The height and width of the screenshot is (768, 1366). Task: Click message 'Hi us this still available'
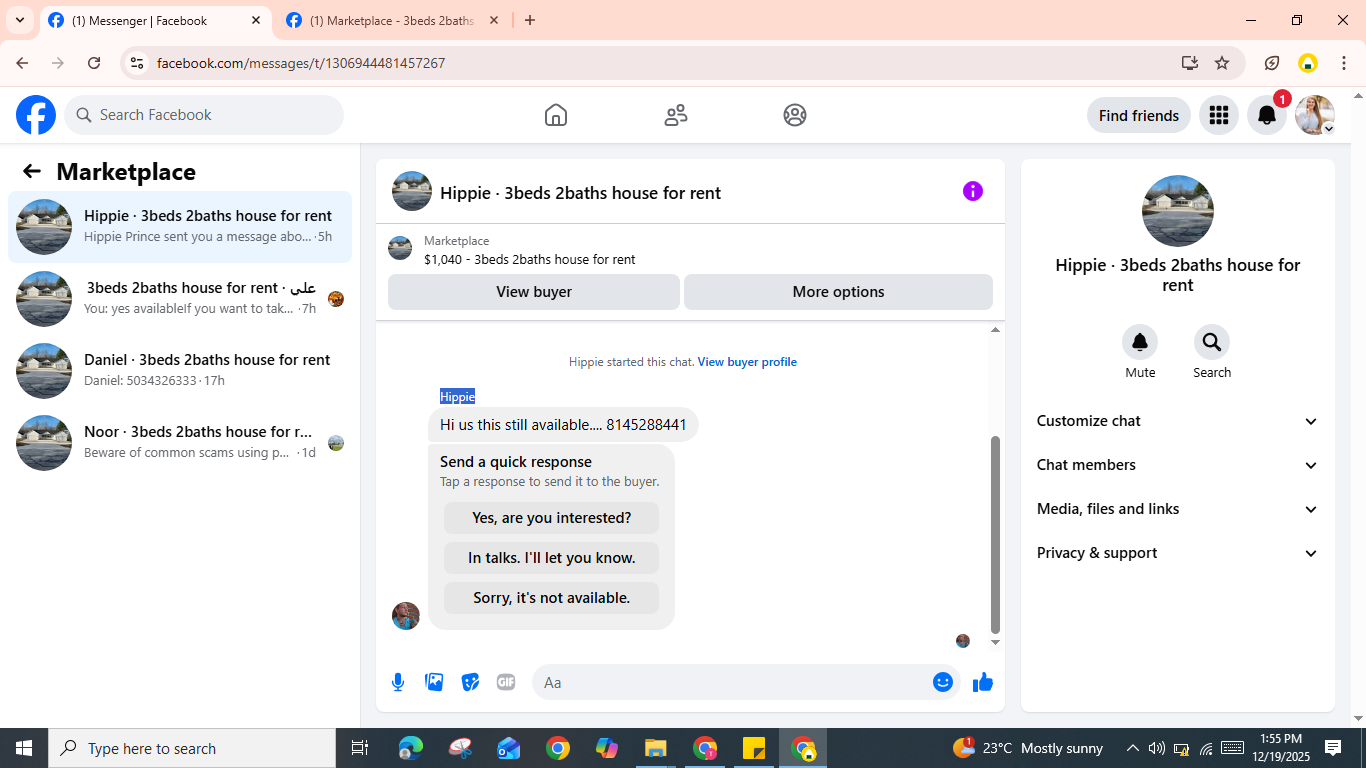point(563,425)
